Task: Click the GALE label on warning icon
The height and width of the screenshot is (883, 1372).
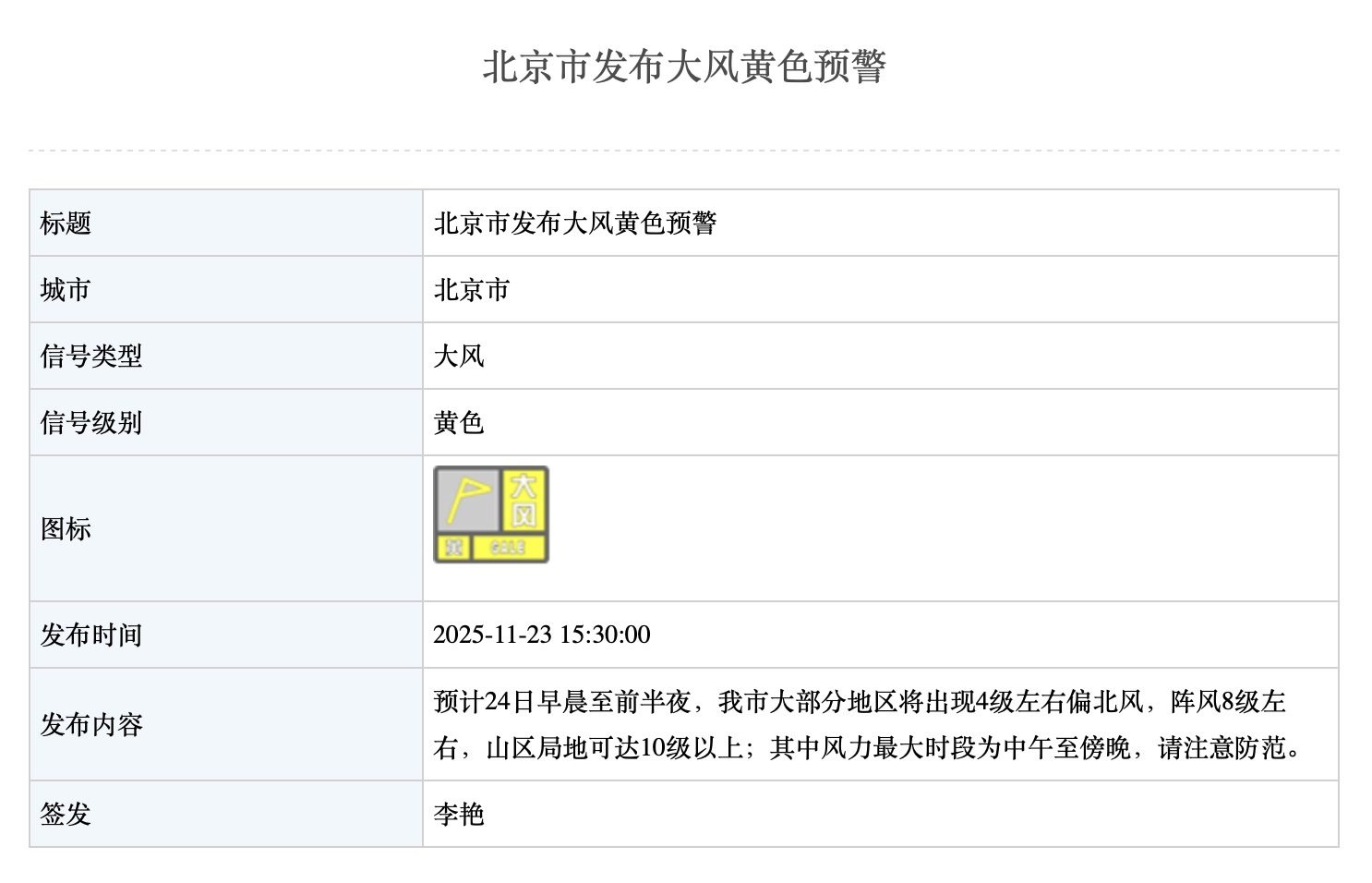Action: [x=509, y=548]
